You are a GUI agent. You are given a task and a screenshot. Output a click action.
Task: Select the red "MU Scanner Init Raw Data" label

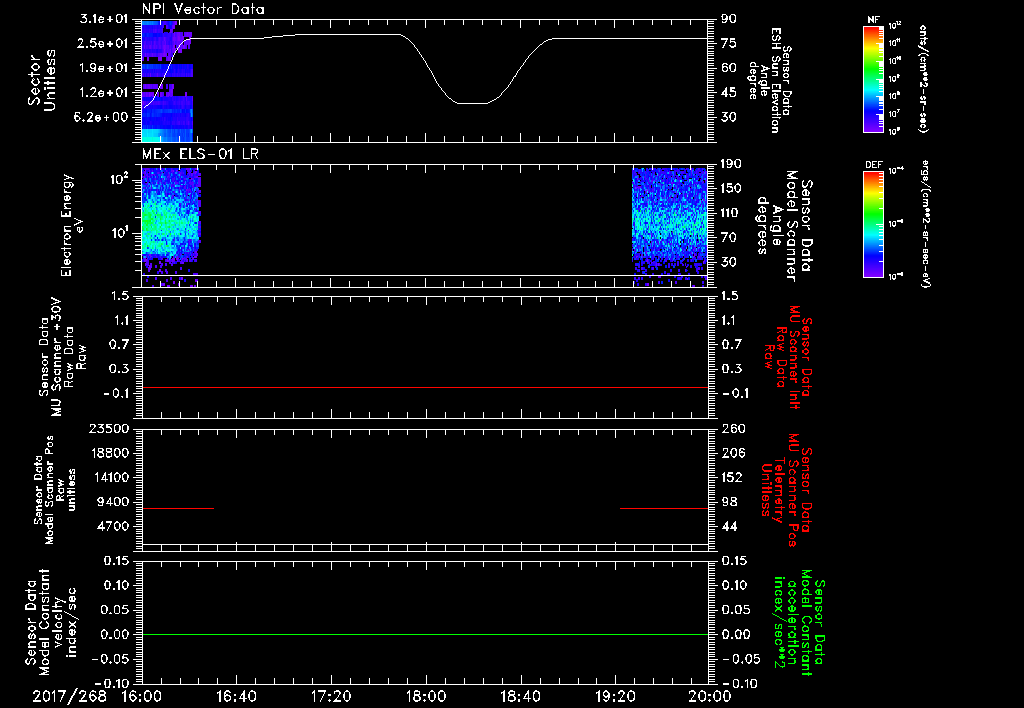tap(786, 357)
